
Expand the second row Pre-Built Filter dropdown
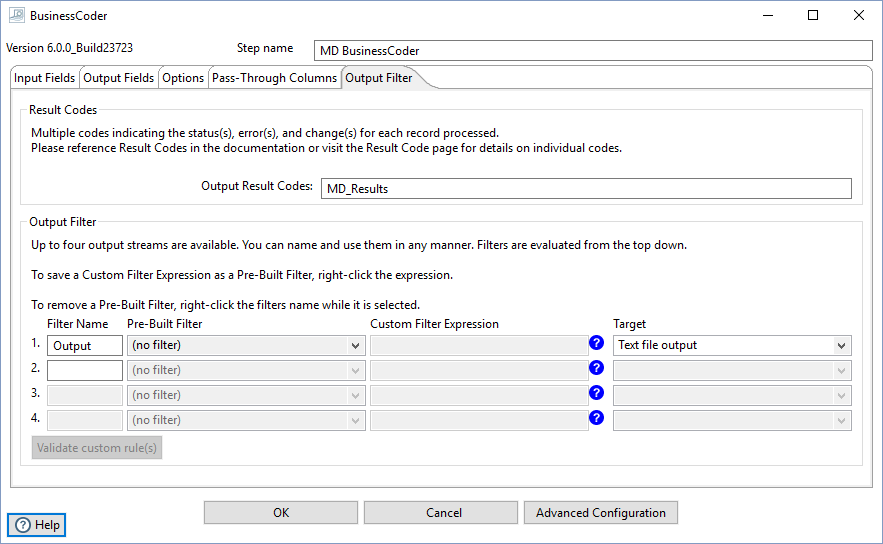tap(245, 370)
